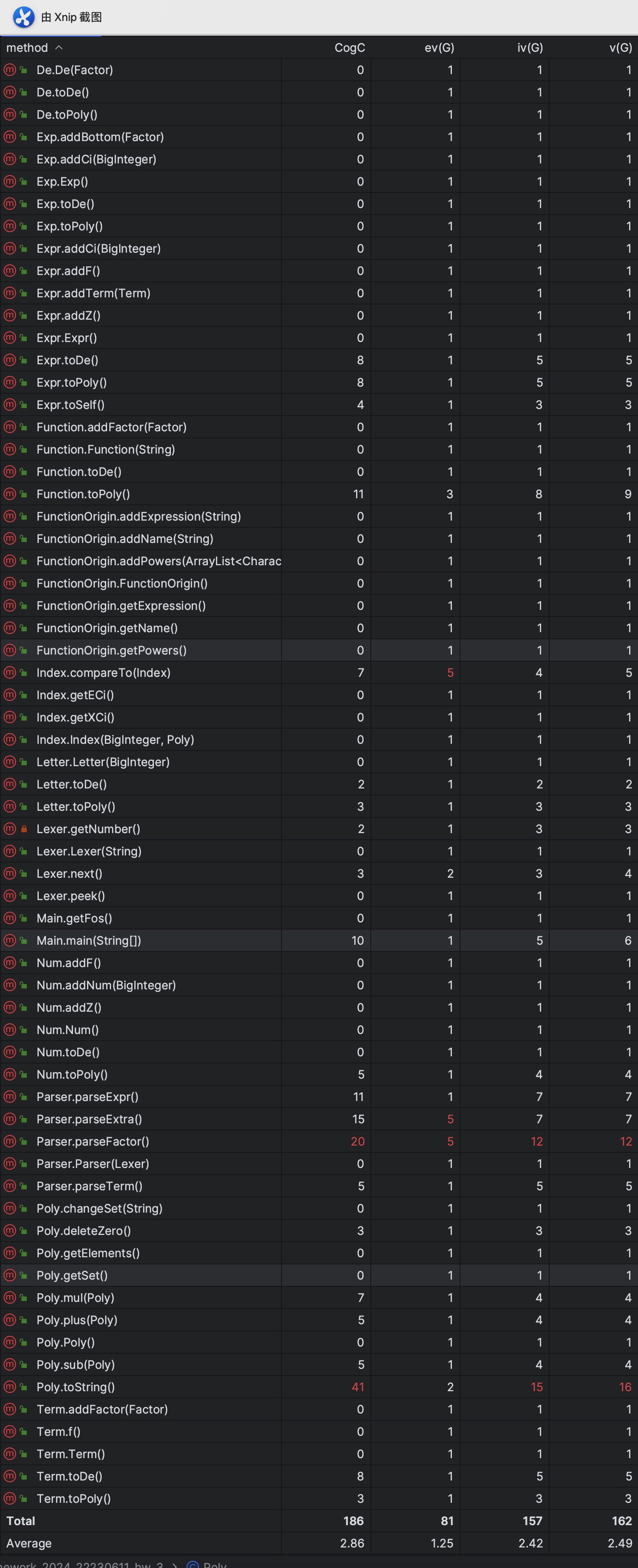
Task: Select the FunctionOrigin.getPowers() row
Action: tap(319, 650)
